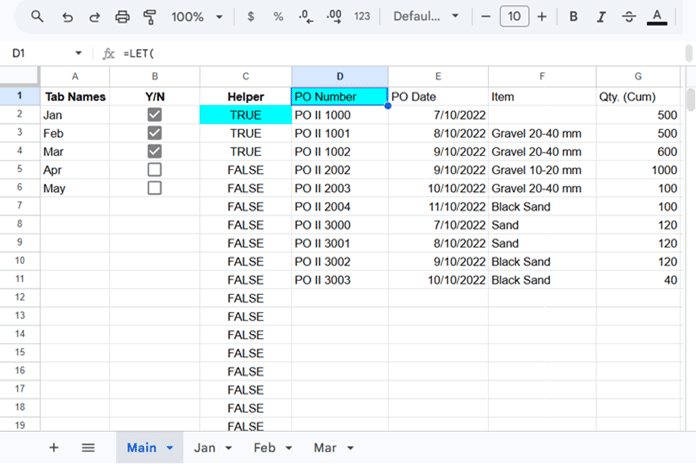Select column E header
Screen dimensions: 696x464
tap(438, 76)
